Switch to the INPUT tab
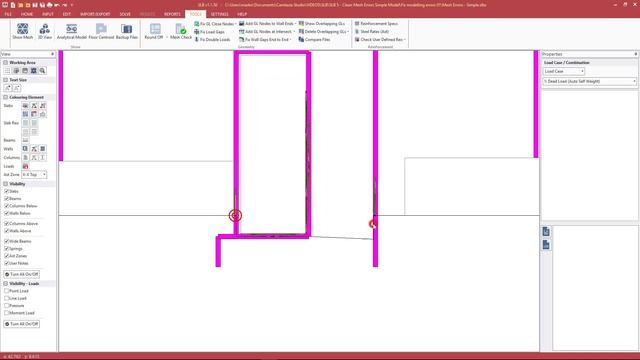This screenshot has width=640, height=360. [48, 14]
